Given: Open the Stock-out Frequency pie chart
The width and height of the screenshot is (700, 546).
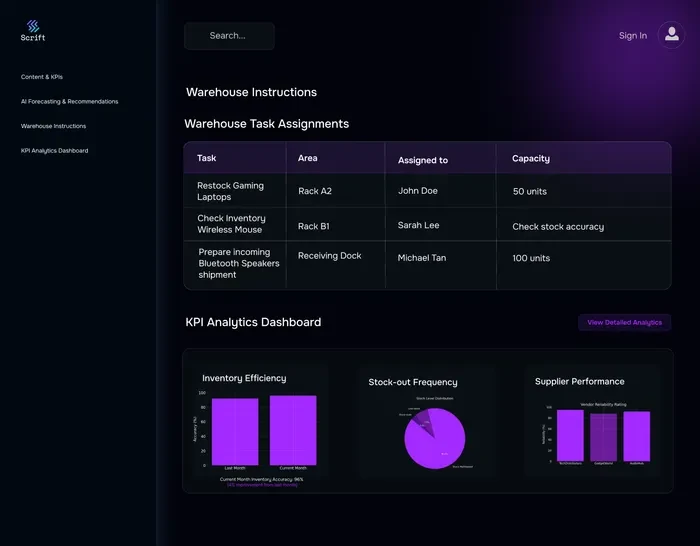Looking at the screenshot, I should (435, 438).
